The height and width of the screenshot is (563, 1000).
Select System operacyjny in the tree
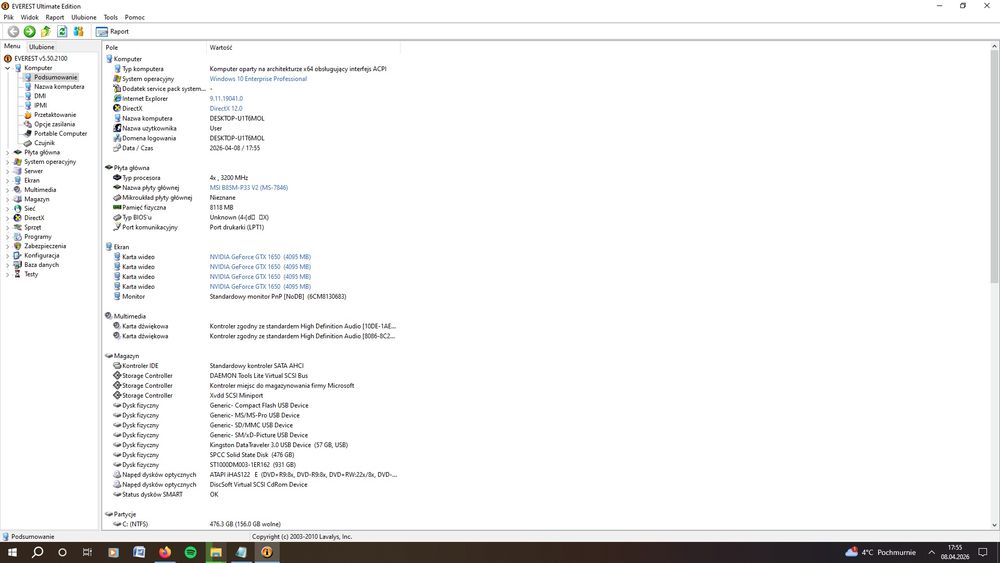tap(50, 162)
